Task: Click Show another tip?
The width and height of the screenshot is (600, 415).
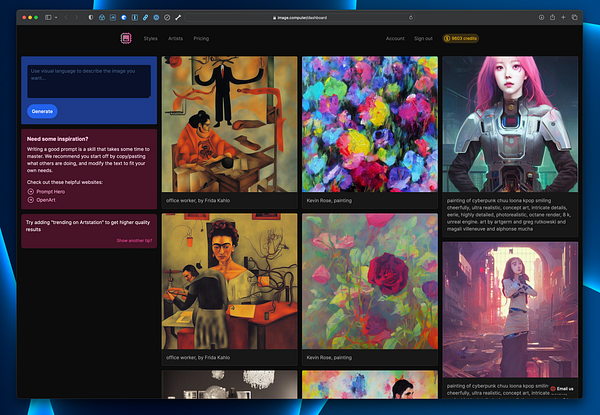Action: (x=134, y=241)
